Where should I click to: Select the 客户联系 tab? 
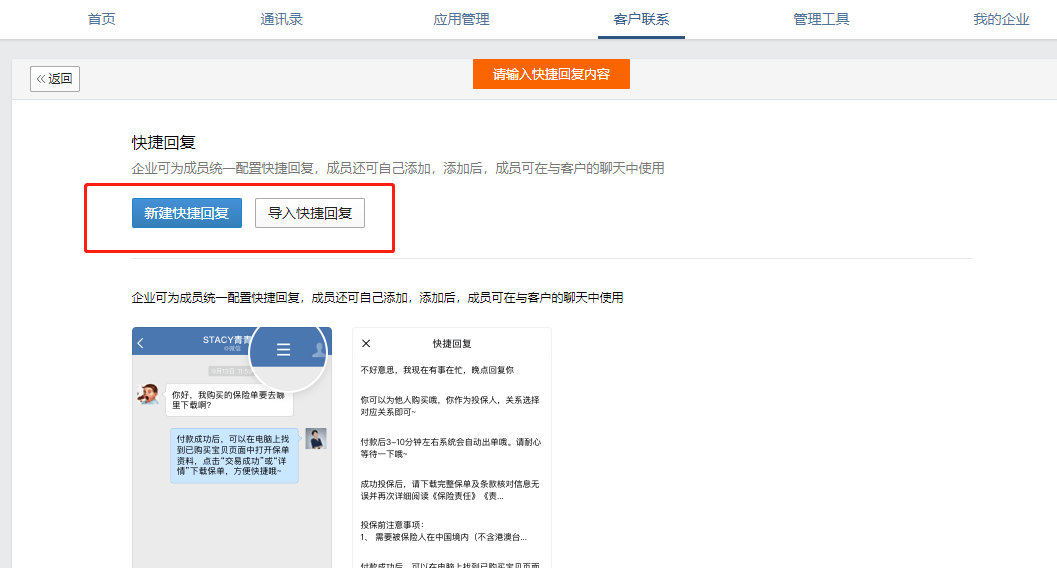click(x=641, y=19)
